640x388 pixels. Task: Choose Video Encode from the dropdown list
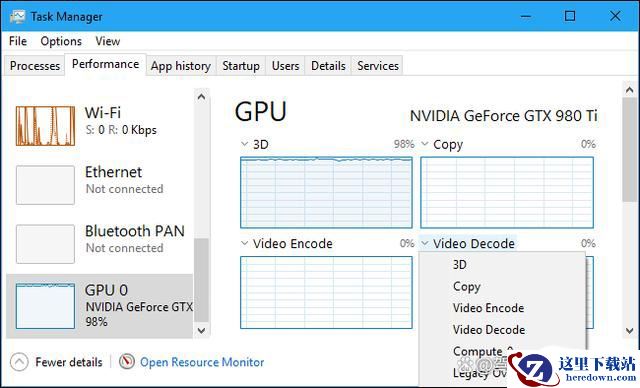488,308
